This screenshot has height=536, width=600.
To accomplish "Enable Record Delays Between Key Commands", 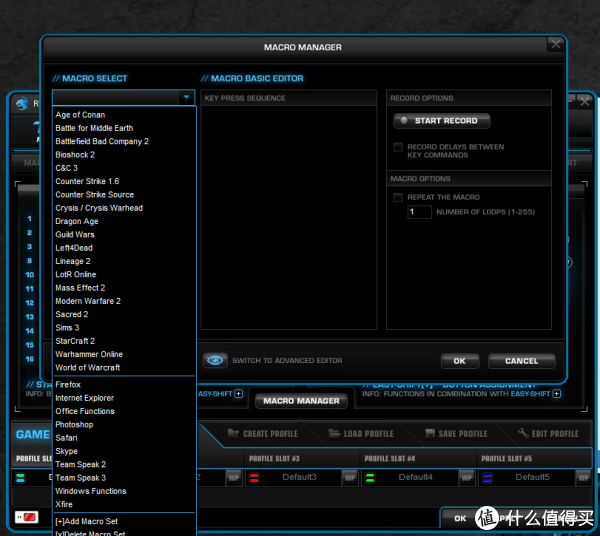I will click(x=398, y=147).
